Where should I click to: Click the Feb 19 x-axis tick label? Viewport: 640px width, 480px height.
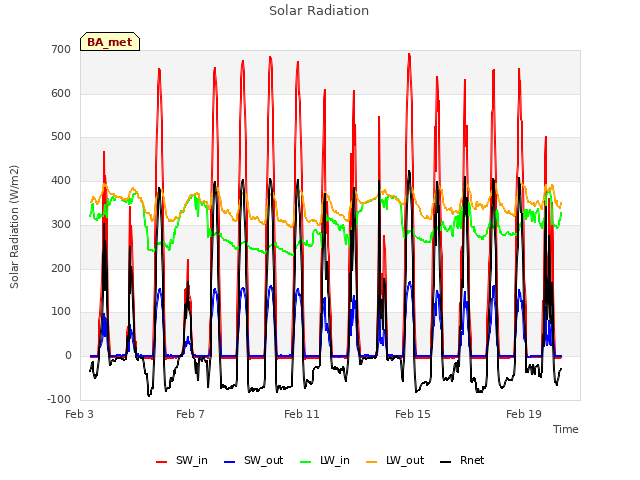[524, 414]
